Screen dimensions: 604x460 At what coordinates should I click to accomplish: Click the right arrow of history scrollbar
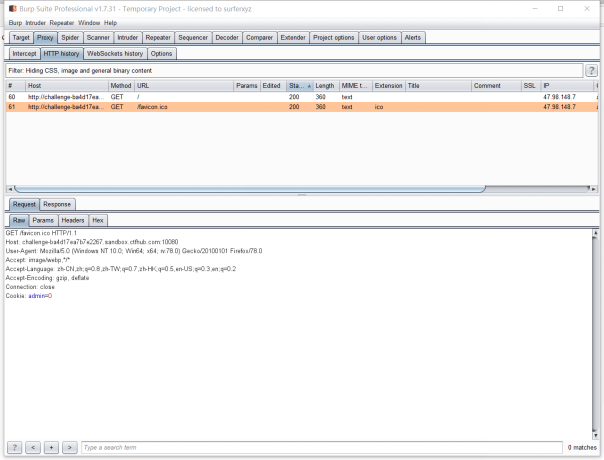pyautogui.click(x=594, y=189)
